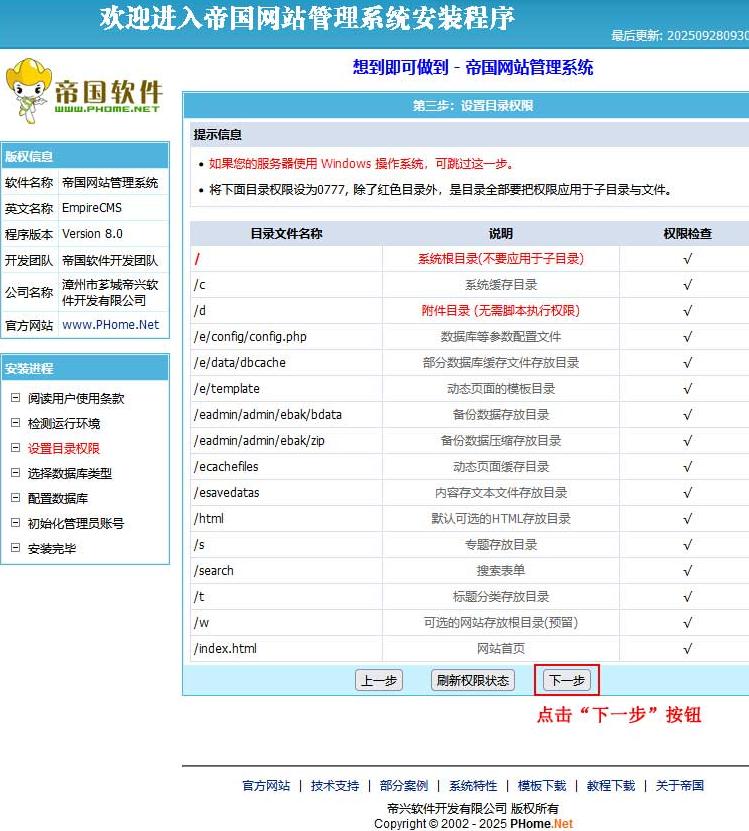Click the box icon beside 初始化管理员账号

(x=15, y=523)
